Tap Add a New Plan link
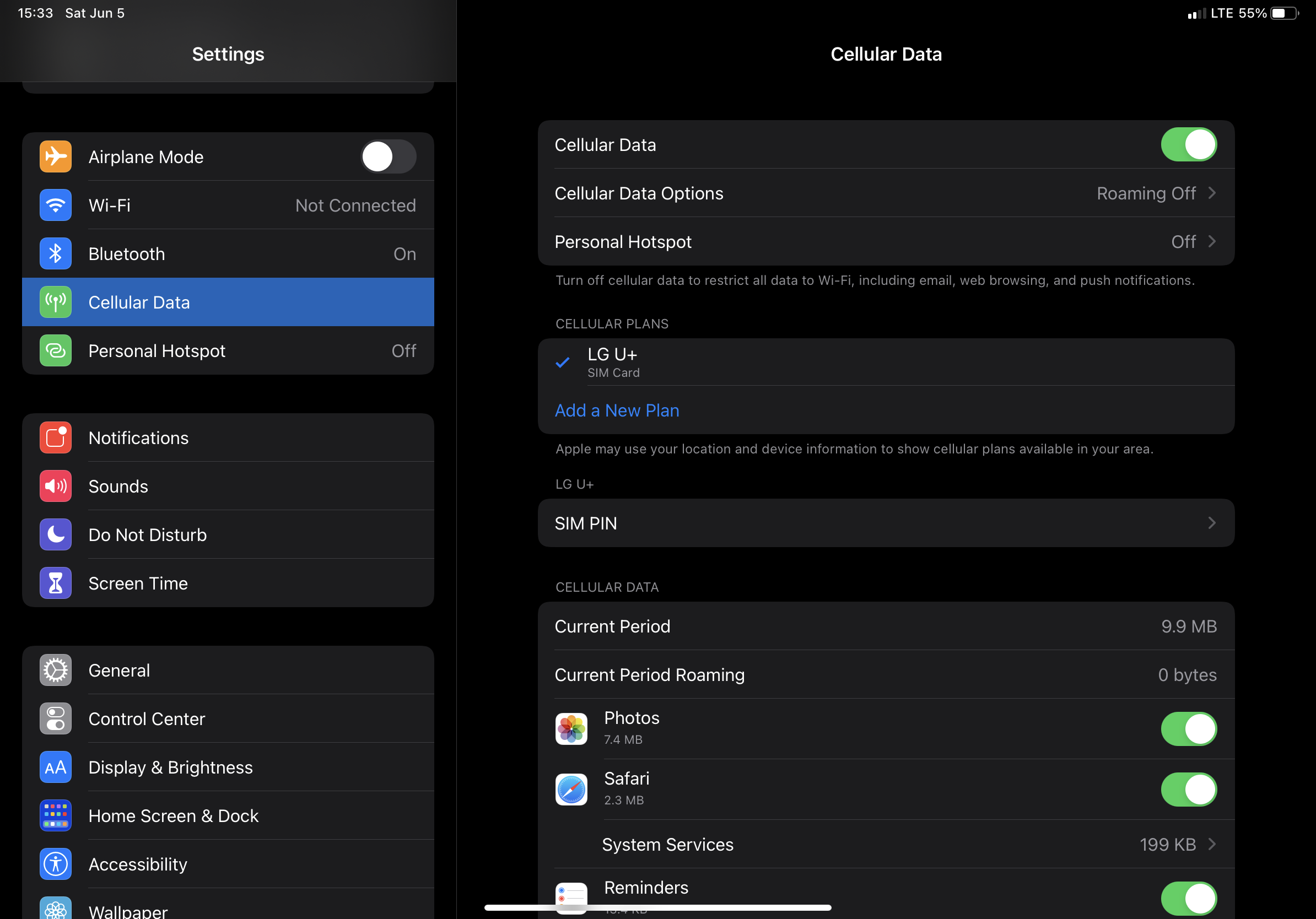Viewport: 1316px width, 919px height. pyautogui.click(x=617, y=410)
